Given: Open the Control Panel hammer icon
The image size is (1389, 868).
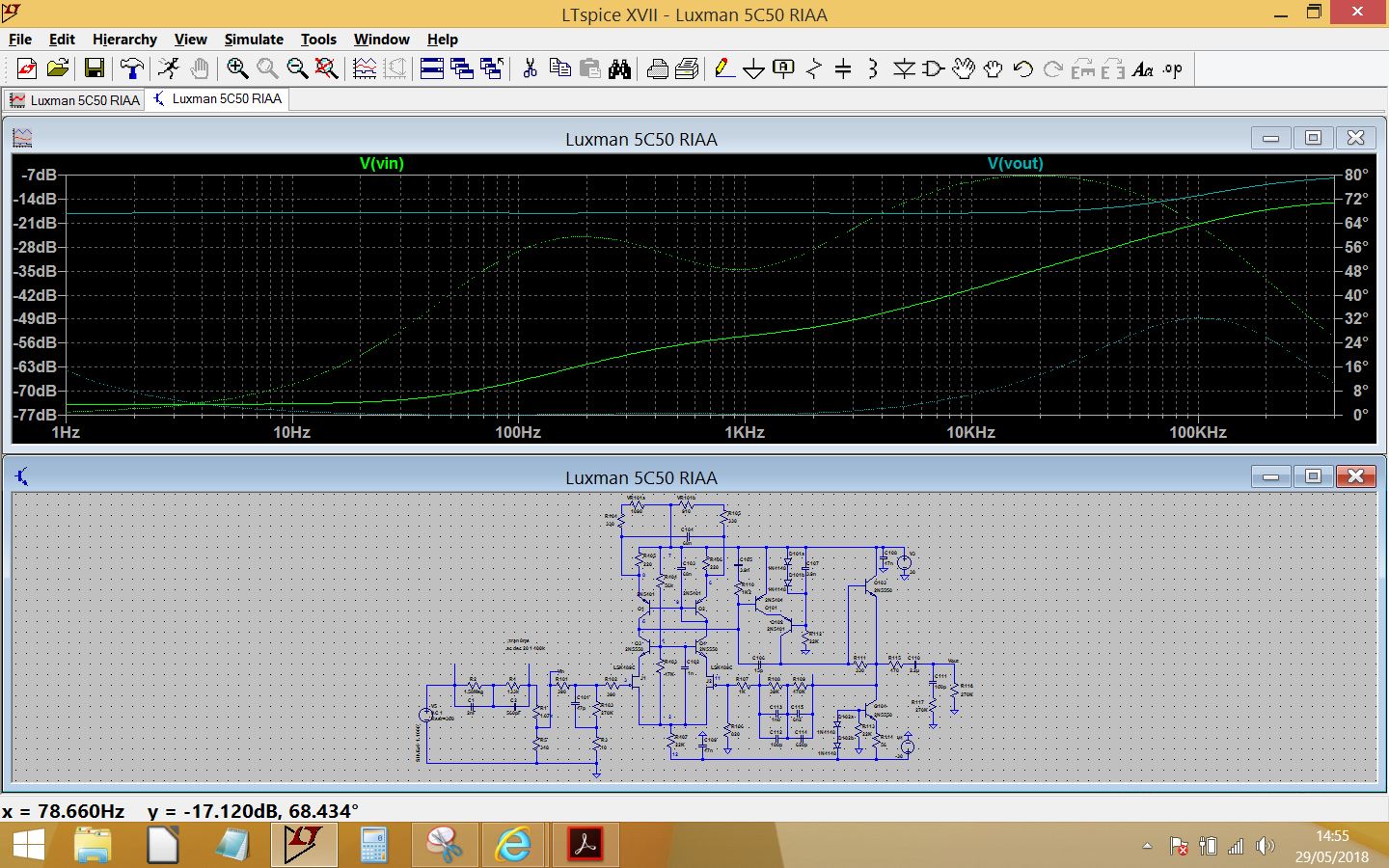Looking at the screenshot, I should point(131,68).
